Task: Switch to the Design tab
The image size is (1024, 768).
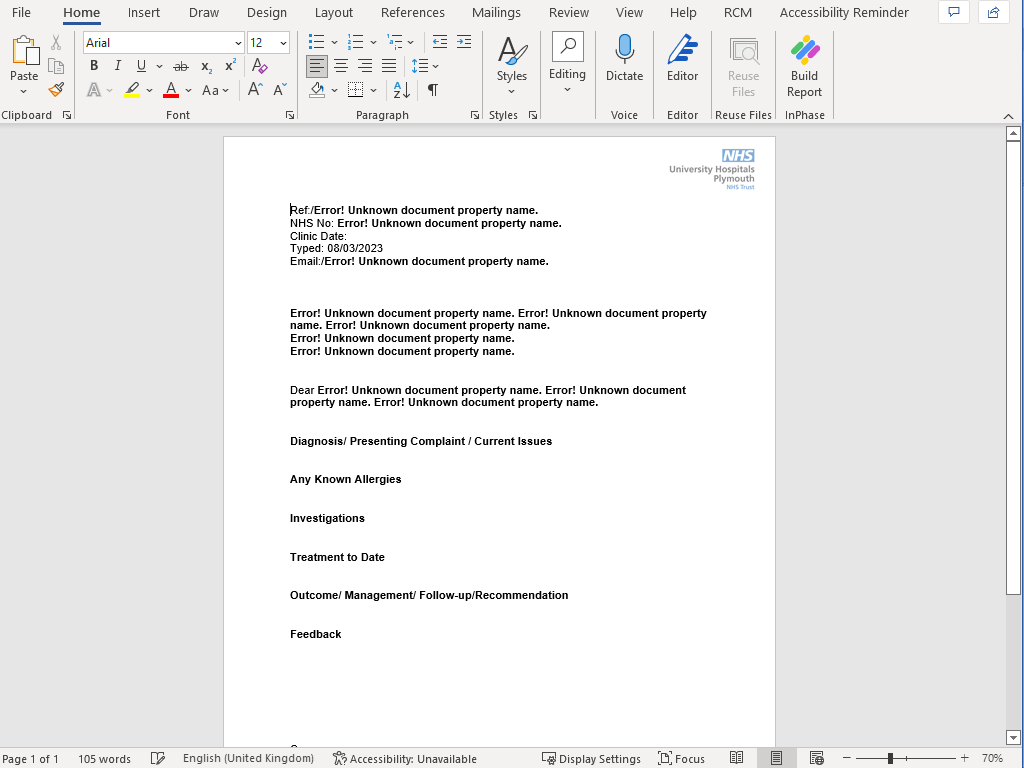Action: click(x=266, y=12)
